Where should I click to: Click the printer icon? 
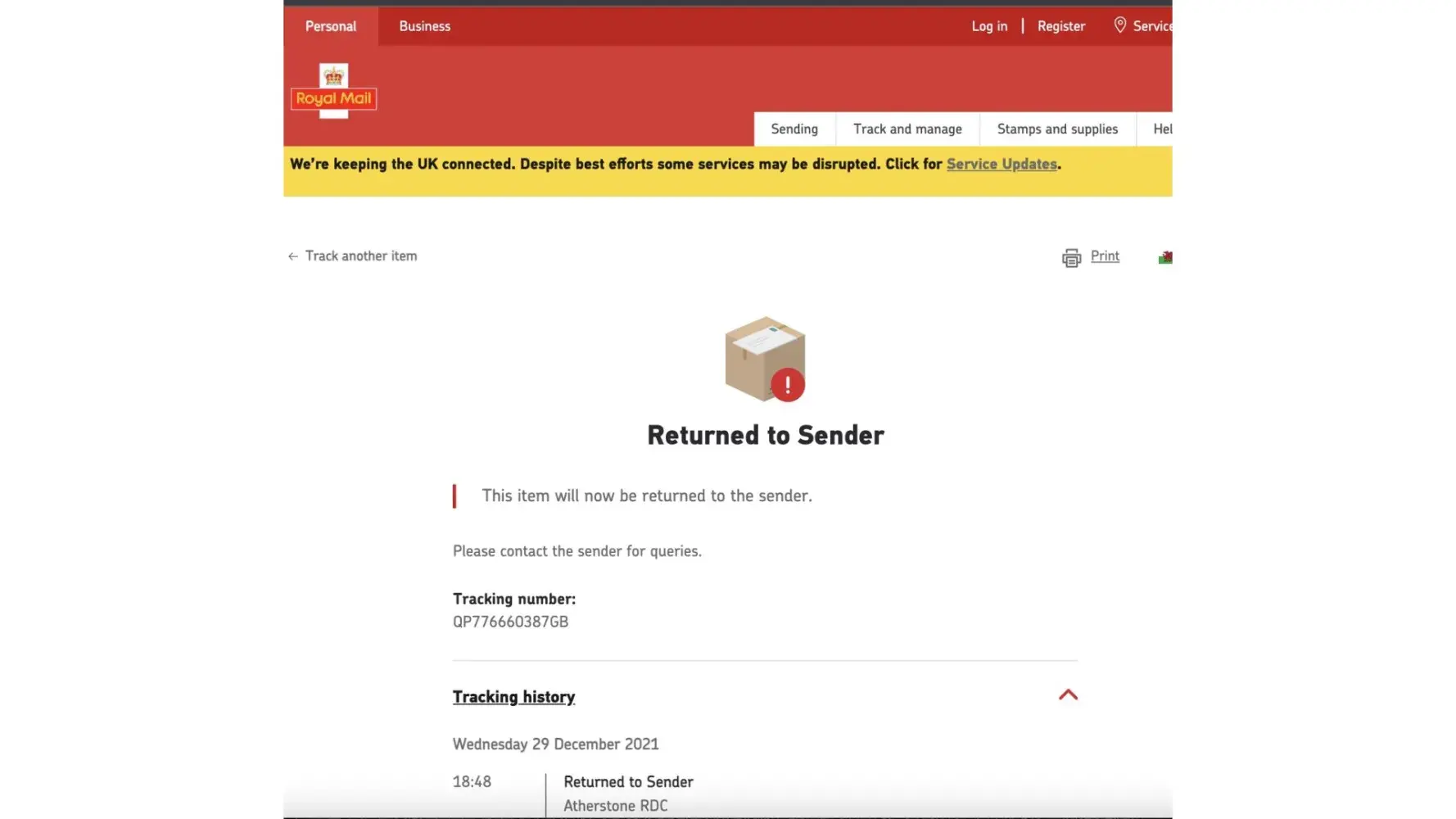click(x=1071, y=258)
